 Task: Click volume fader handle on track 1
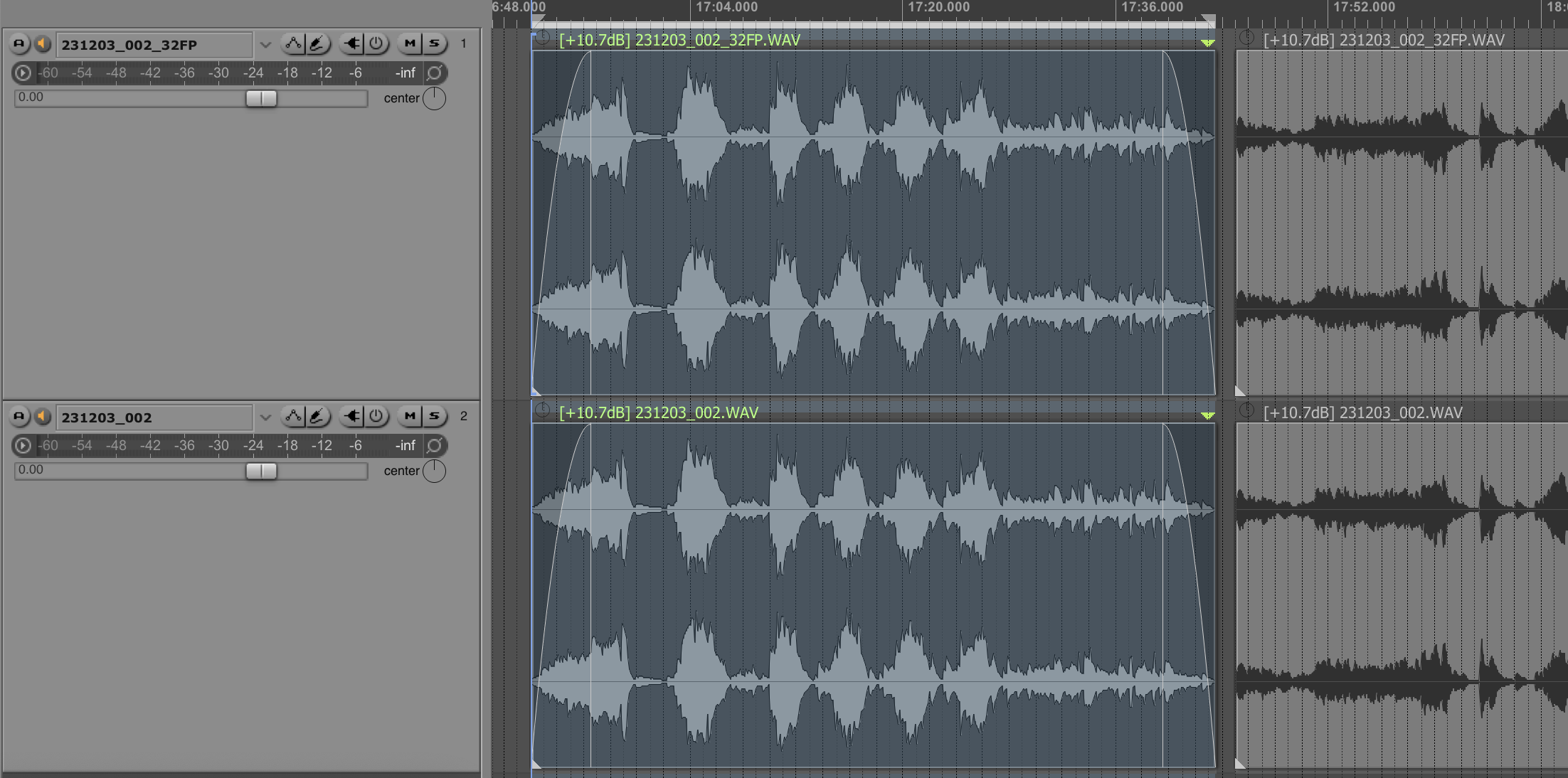pyautogui.click(x=261, y=98)
